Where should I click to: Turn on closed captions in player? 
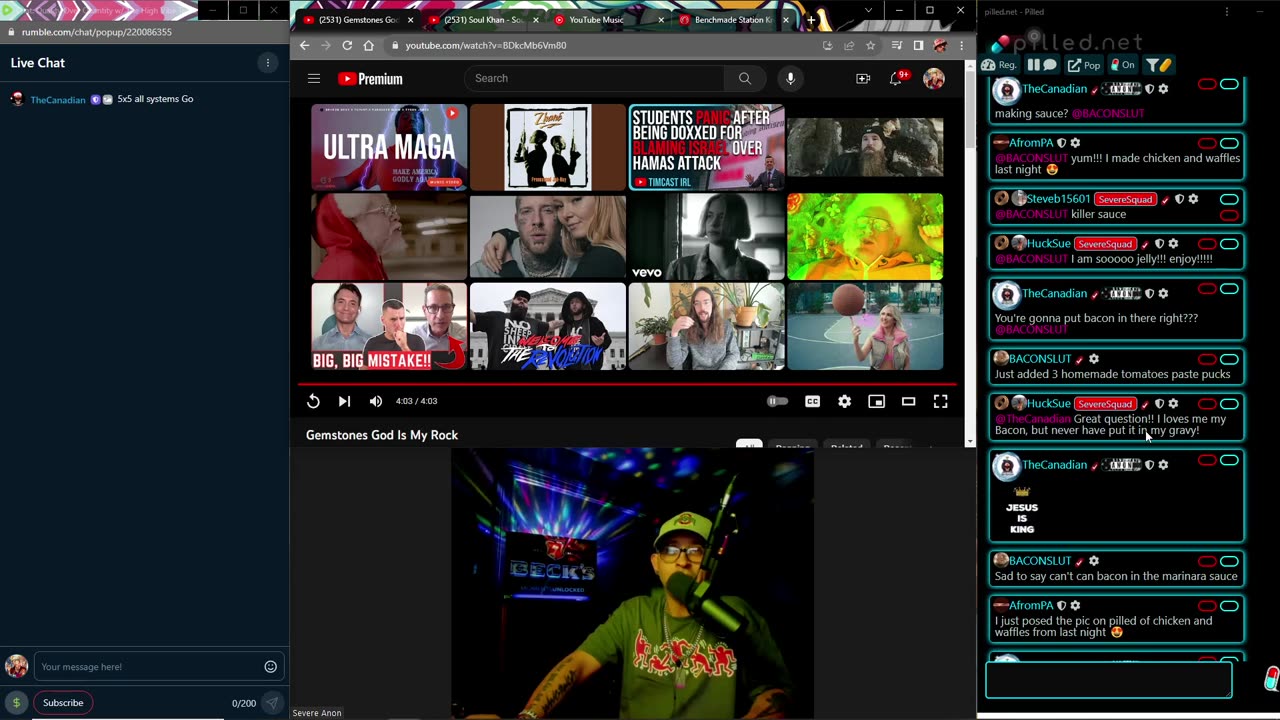(x=812, y=401)
